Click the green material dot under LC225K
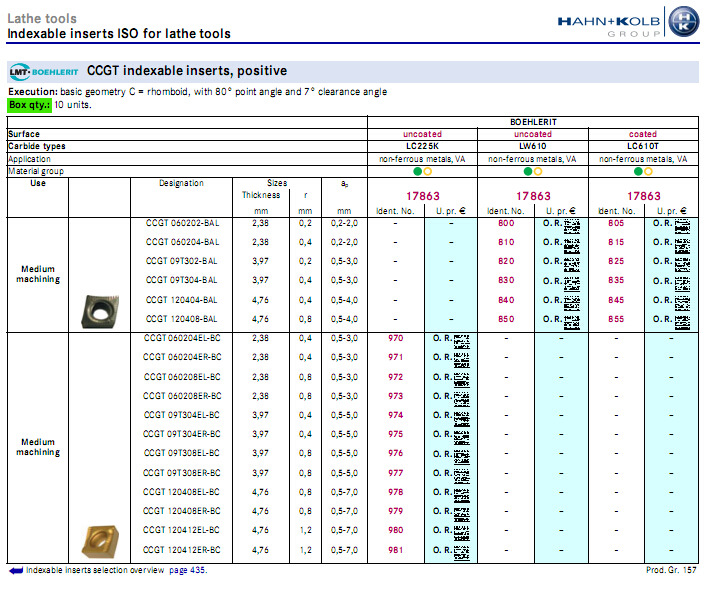716x593 pixels. 417,171
